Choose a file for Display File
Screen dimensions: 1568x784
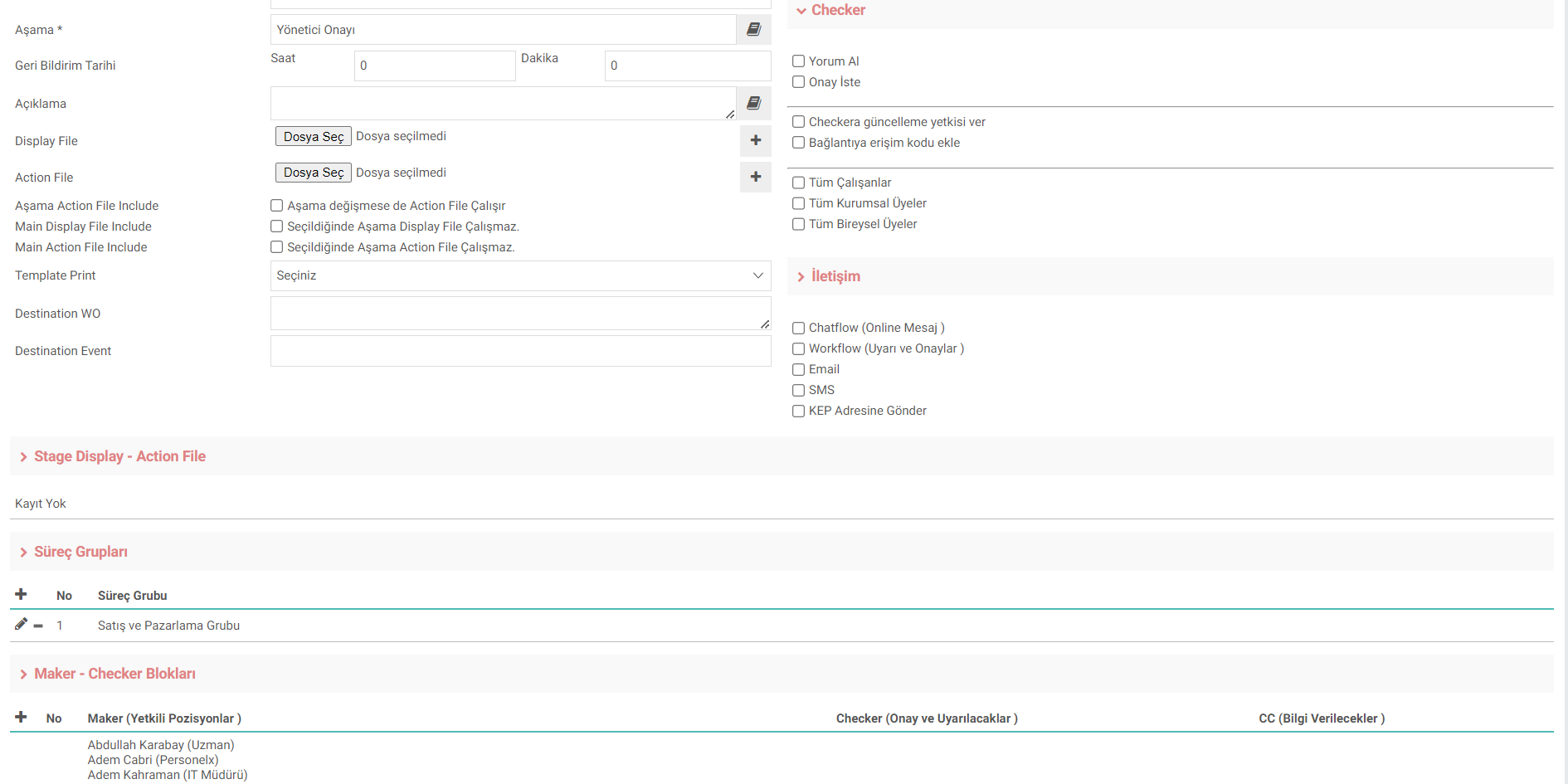point(314,136)
